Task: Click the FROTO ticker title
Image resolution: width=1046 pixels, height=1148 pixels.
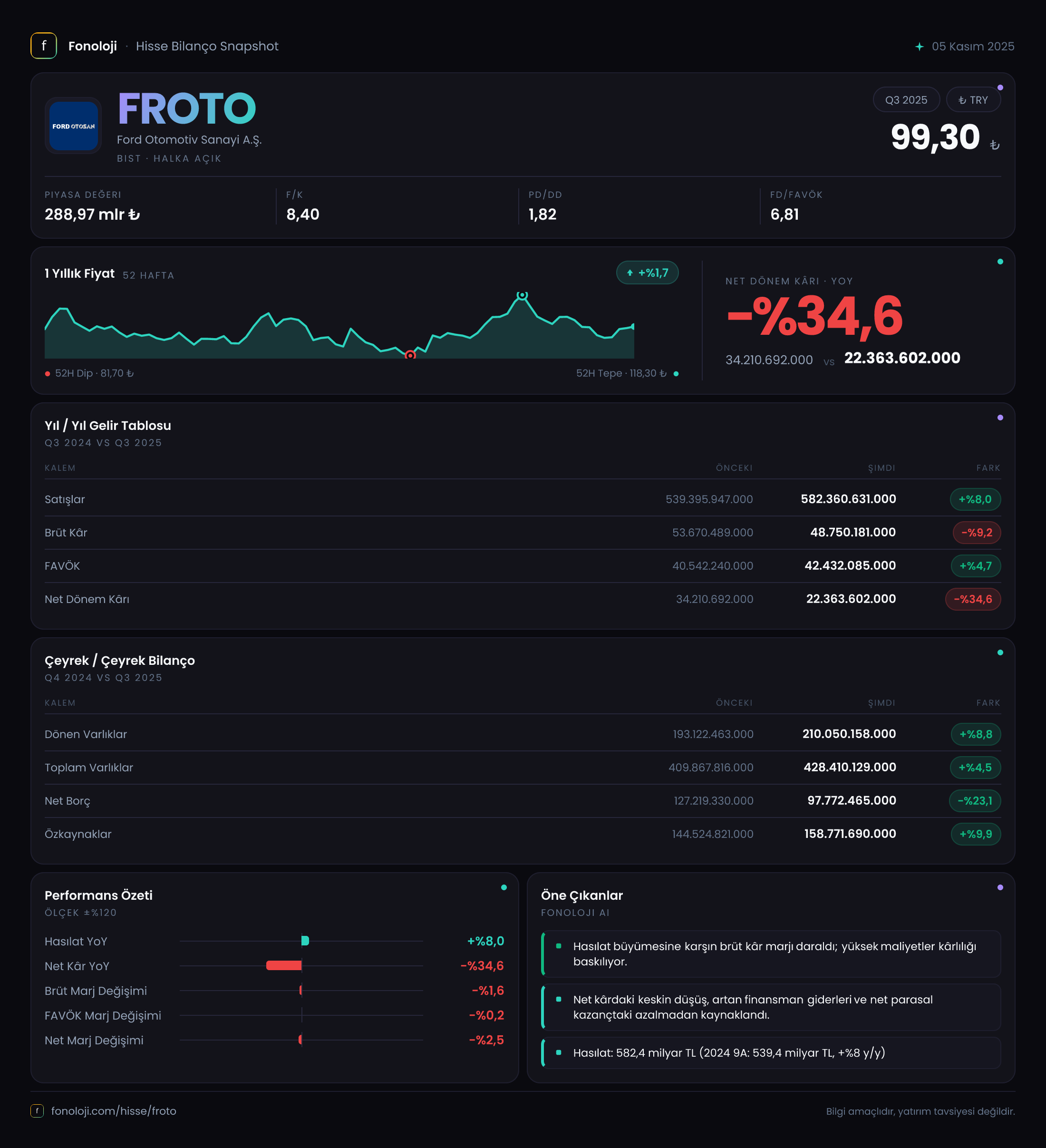Action: coord(187,109)
